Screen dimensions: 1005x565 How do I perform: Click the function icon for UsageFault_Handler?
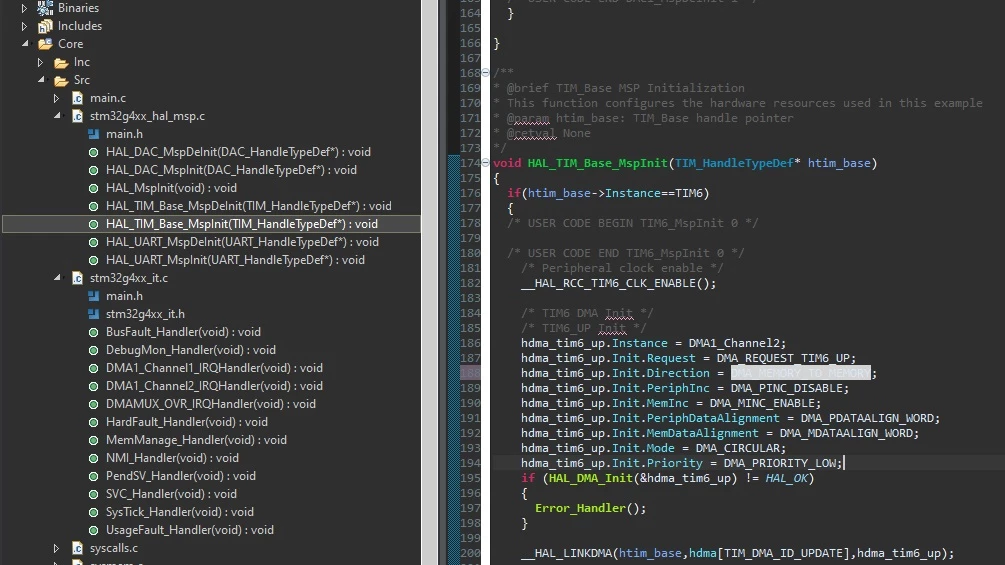(x=94, y=530)
